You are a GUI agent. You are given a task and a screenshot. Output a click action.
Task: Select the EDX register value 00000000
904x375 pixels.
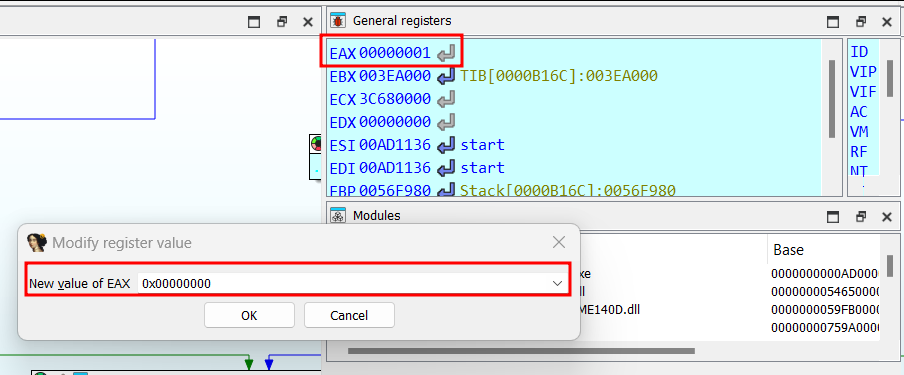tap(394, 122)
